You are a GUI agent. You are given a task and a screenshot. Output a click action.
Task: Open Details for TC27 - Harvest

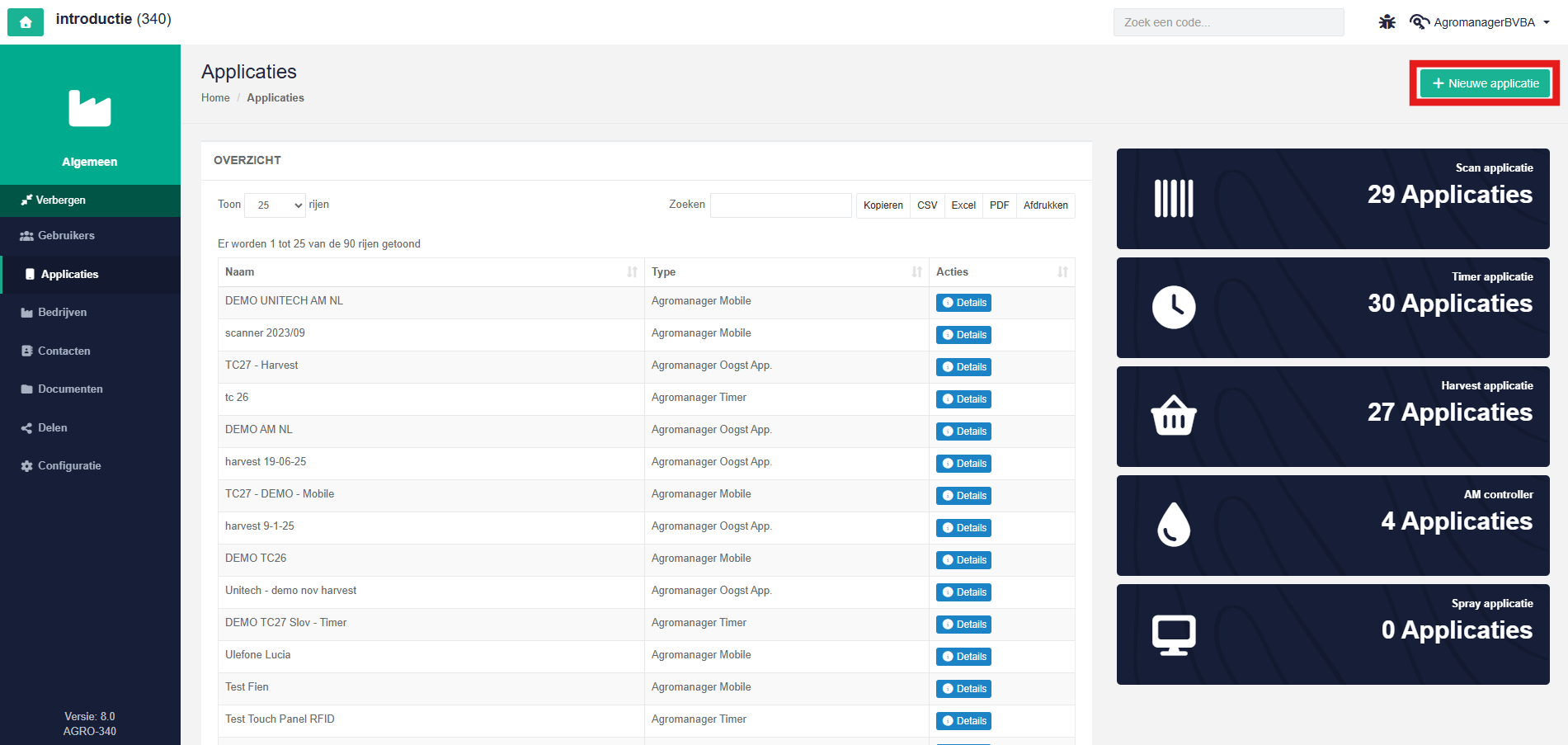click(x=963, y=367)
